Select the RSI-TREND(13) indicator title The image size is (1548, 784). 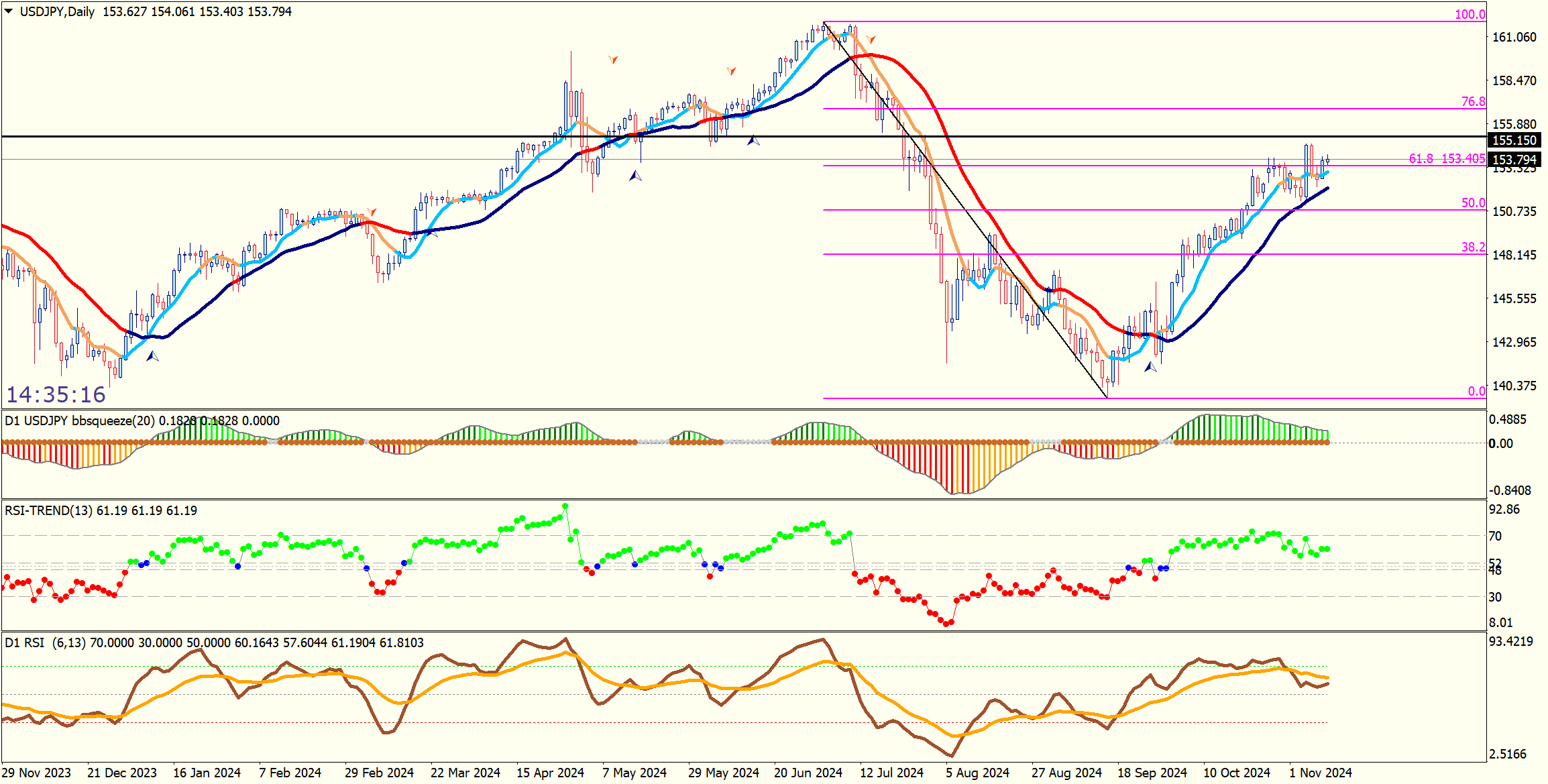point(48,510)
